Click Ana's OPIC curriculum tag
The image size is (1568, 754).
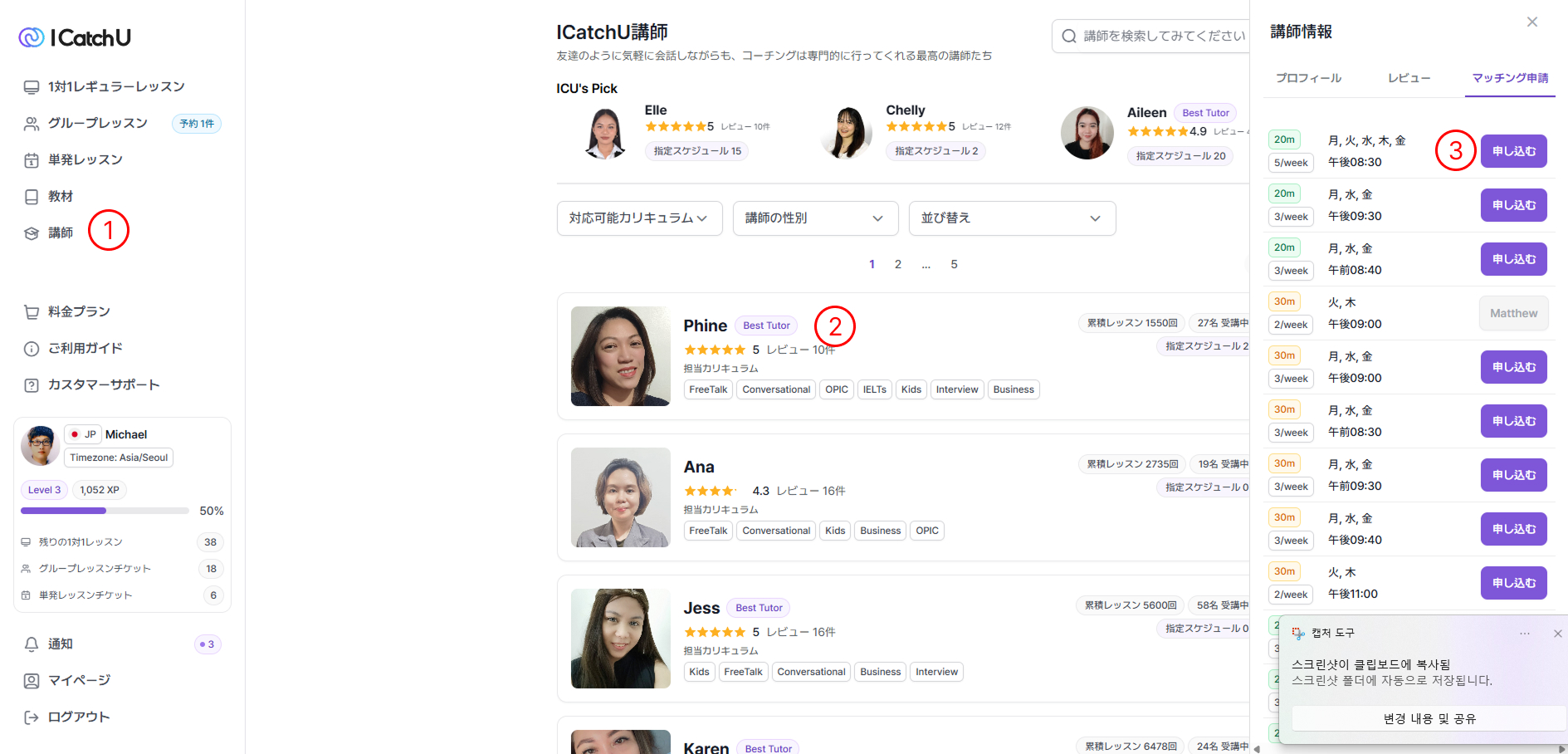(927, 531)
